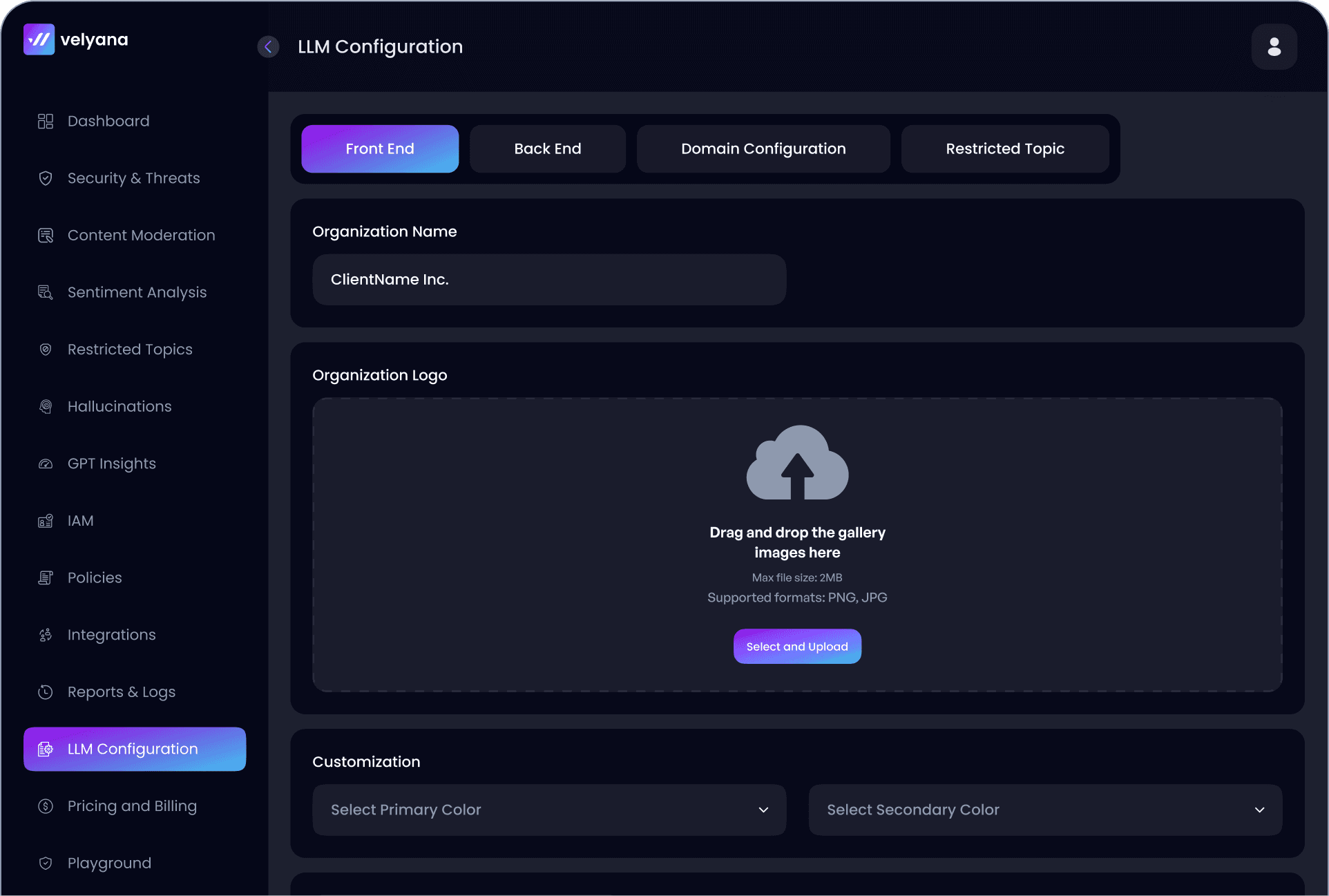Viewport: 1329px width, 896px height.
Task: Open Pricing and Billing
Action: (135, 806)
